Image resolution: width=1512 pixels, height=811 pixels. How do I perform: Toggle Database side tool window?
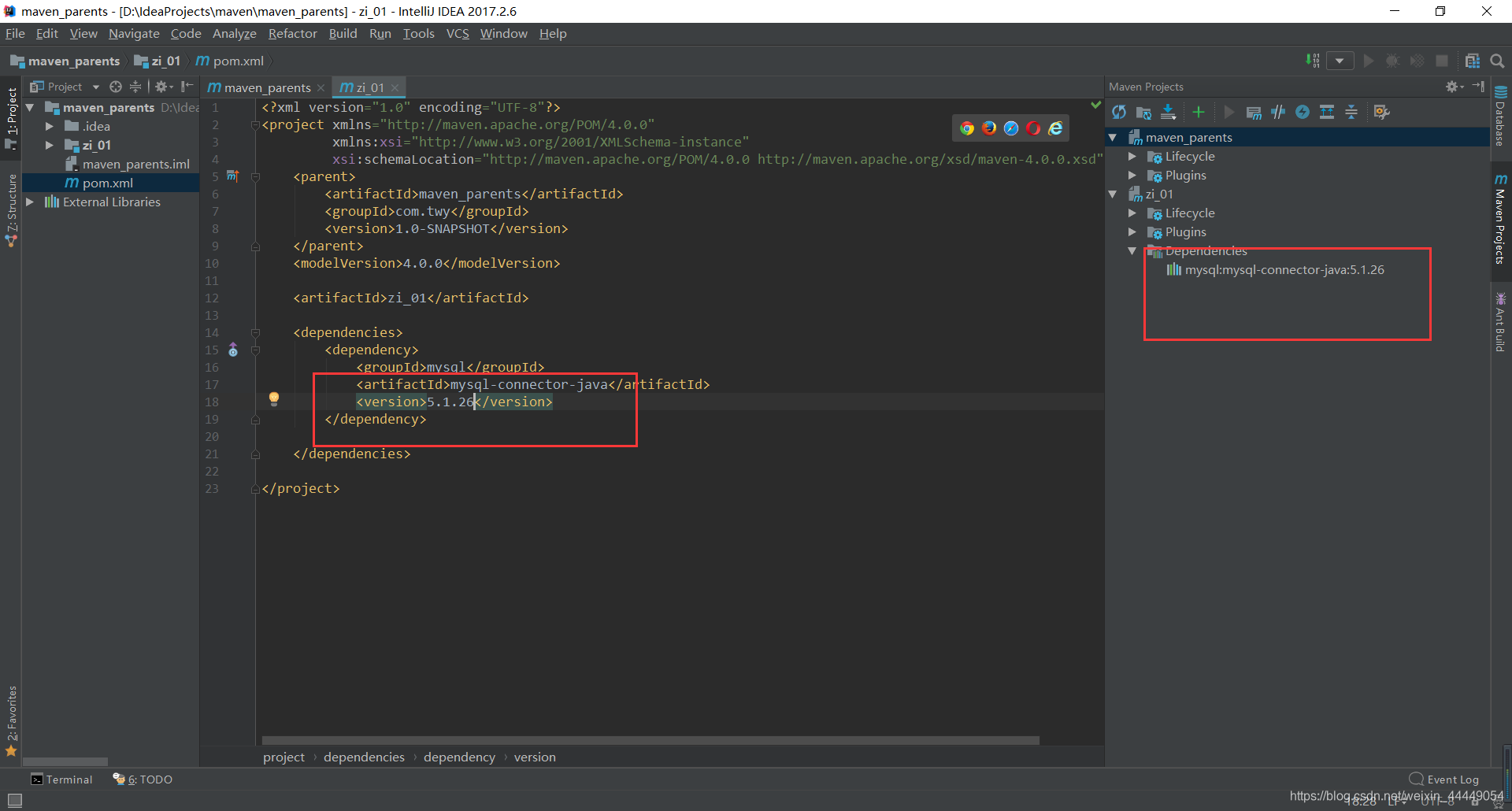[x=1500, y=116]
